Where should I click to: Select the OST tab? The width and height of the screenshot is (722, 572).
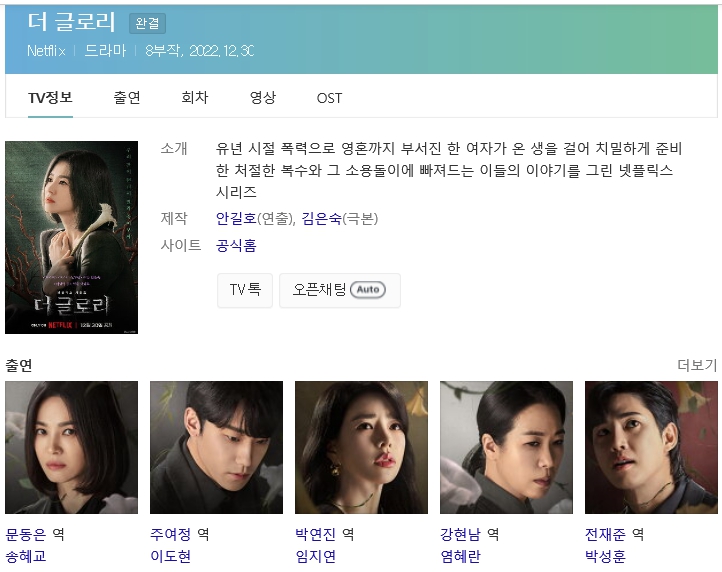pyautogui.click(x=329, y=98)
